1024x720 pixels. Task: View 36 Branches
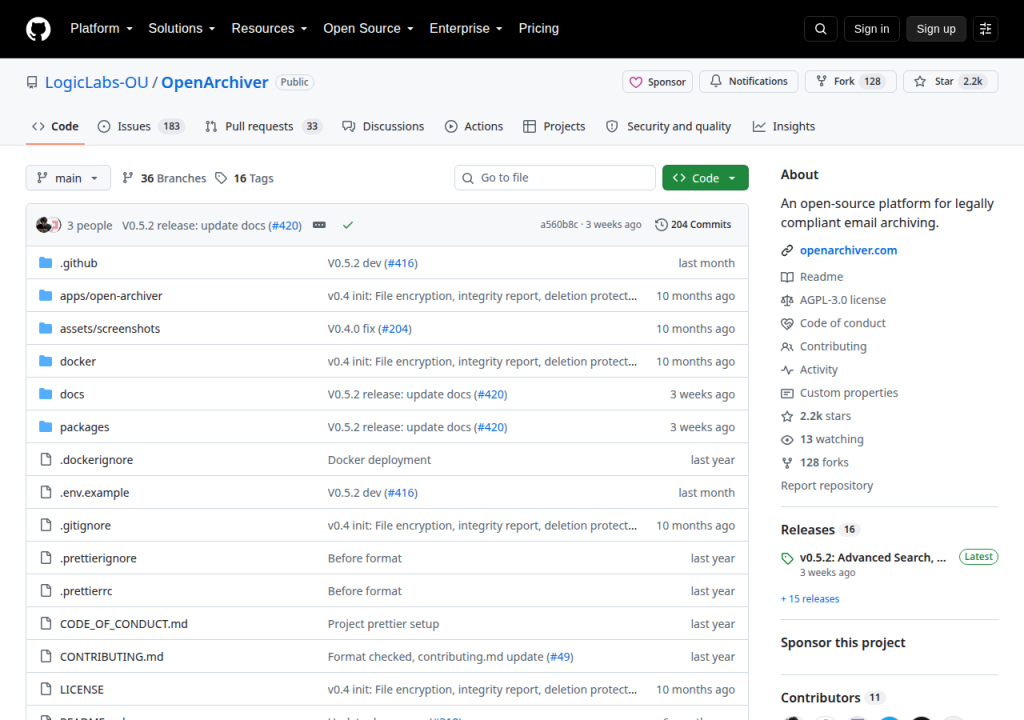pyautogui.click(x=165, y=178)
